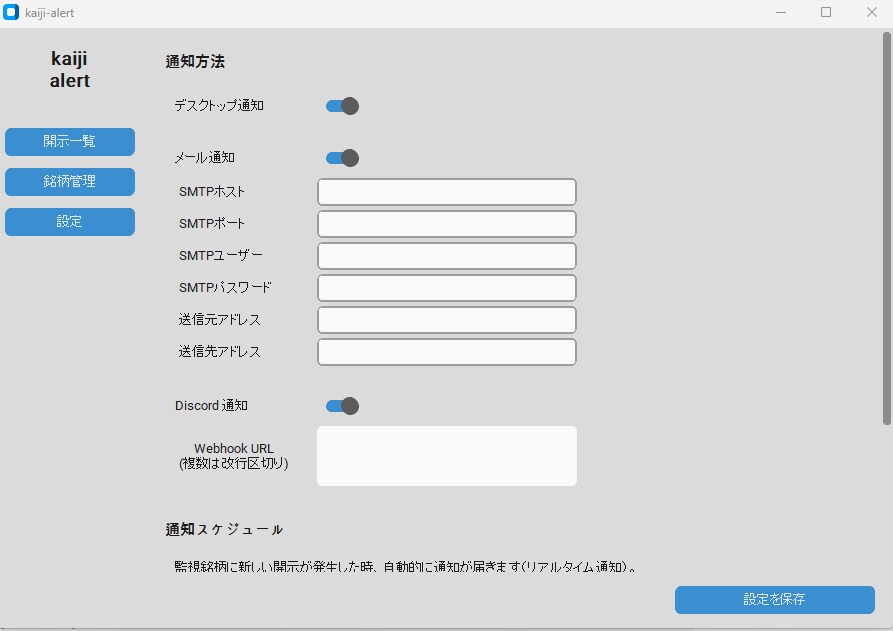Image resolution: width=893 pixels, height=631 pixels.
Task: Click the Webhook URL (複数は改行区切り) label
Action: pyautogui.click(x=234, y=456)
